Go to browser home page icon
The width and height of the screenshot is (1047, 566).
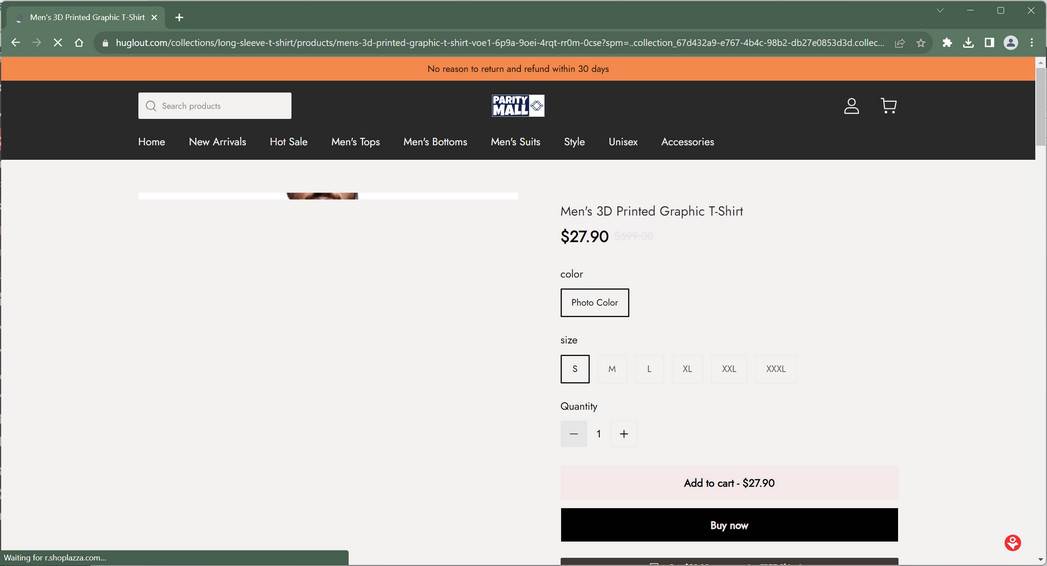click(x=79, y=43)
